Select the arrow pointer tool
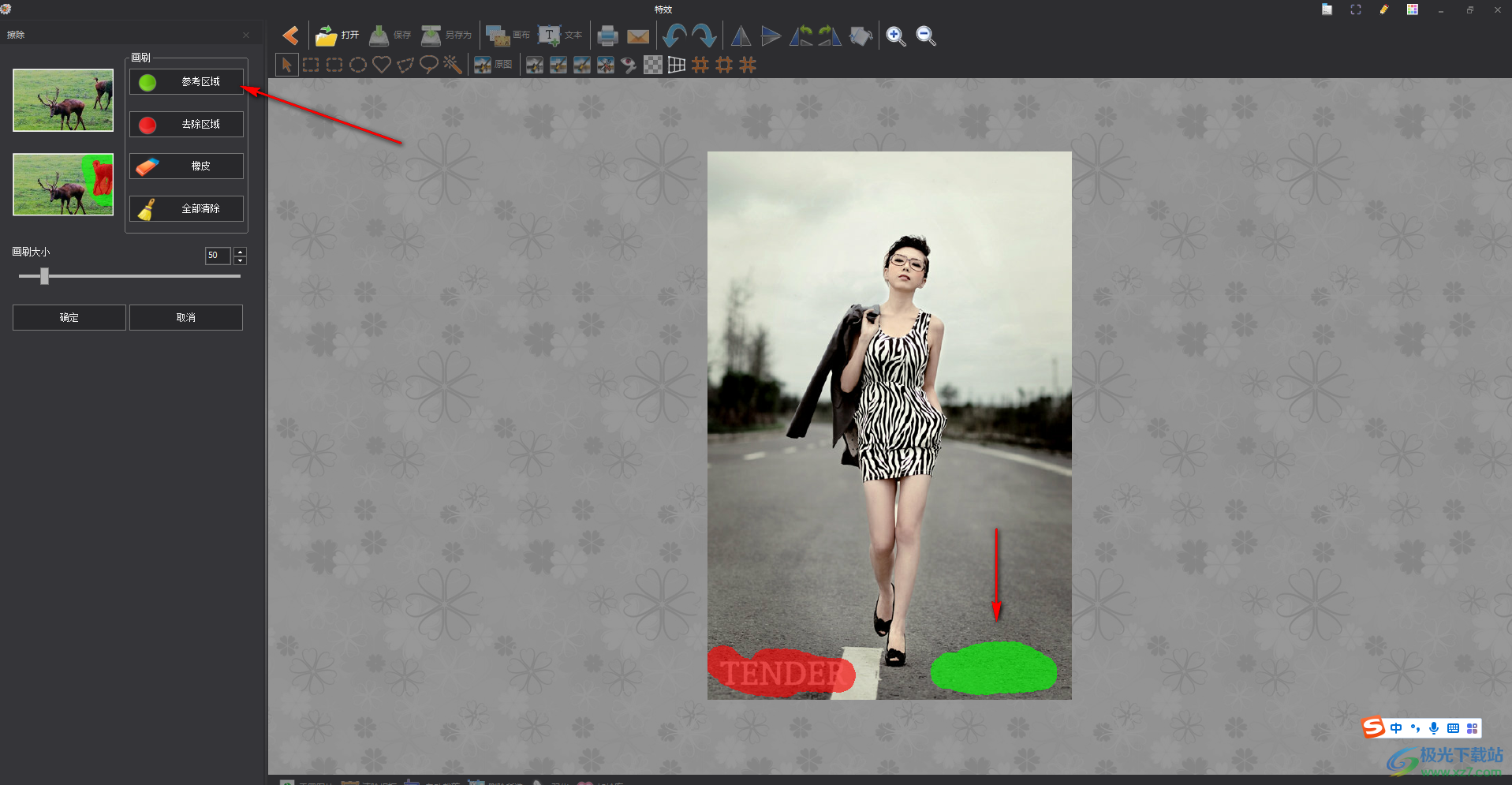This screenshot has height=785, width=1512. click(x=287, y=65)
